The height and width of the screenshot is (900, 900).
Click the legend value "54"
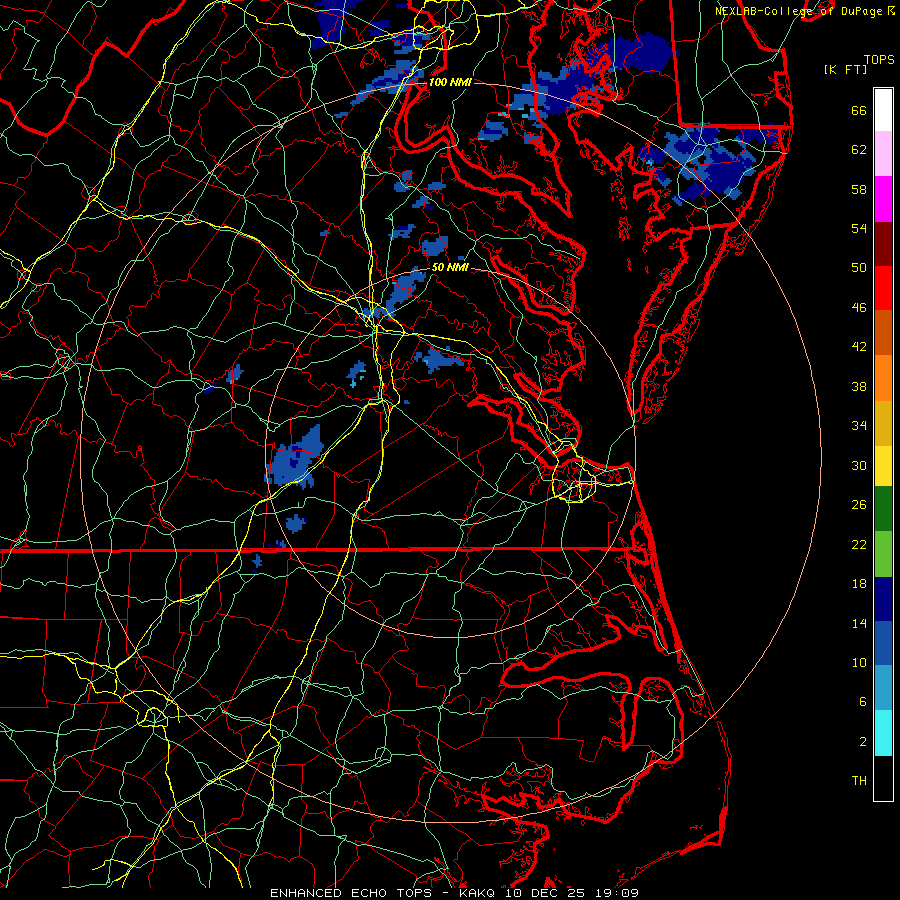[x=859, y=228]
